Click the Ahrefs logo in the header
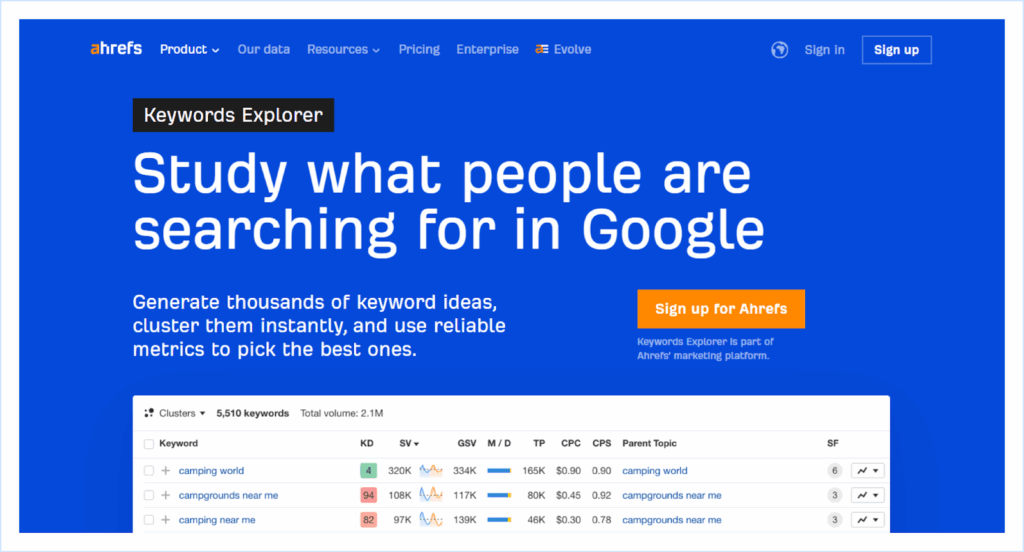Screen dimensions: 1024x552 116,49
